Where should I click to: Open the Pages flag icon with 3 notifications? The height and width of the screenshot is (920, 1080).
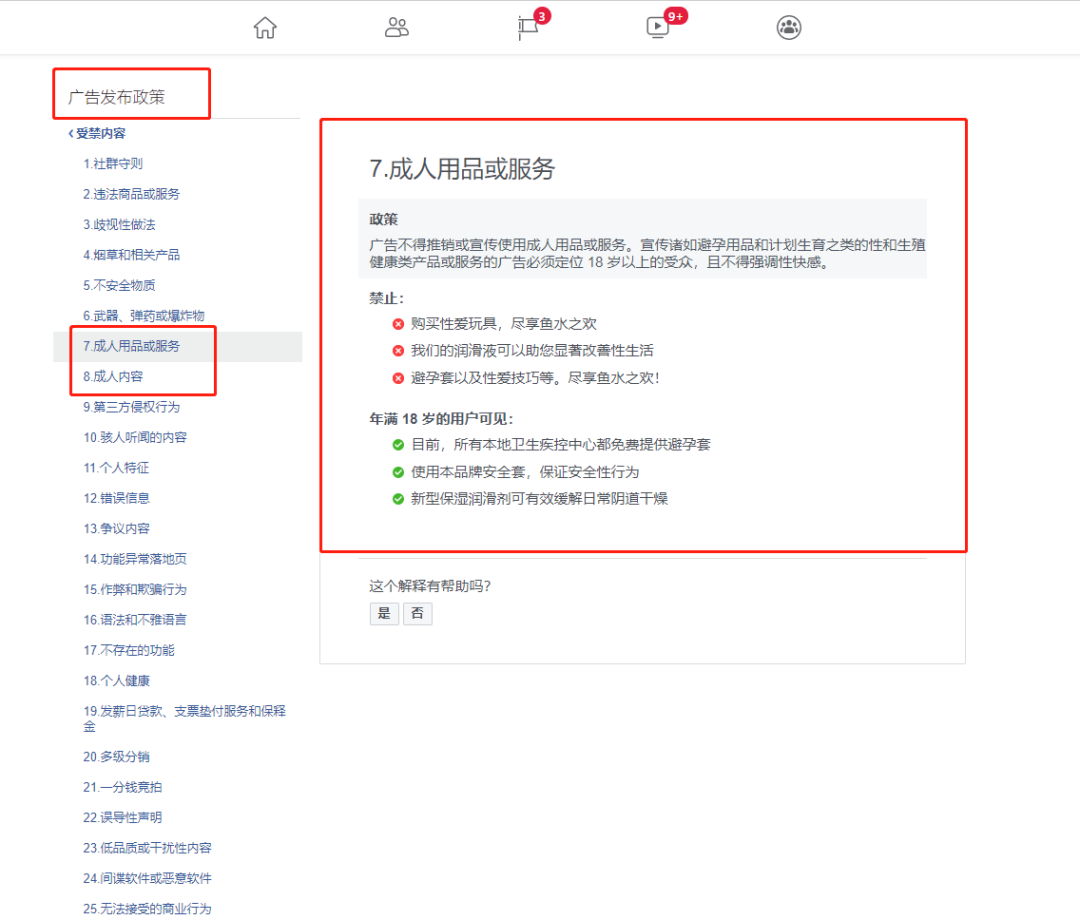[527, 27]
